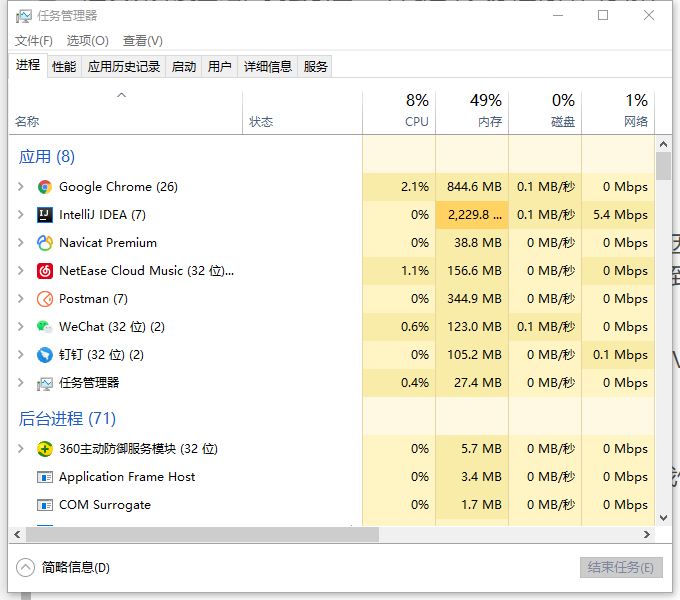This screenshot has height=600, width=680.
Task: Sort by the 状态 column header
Action: pos(302,112)
